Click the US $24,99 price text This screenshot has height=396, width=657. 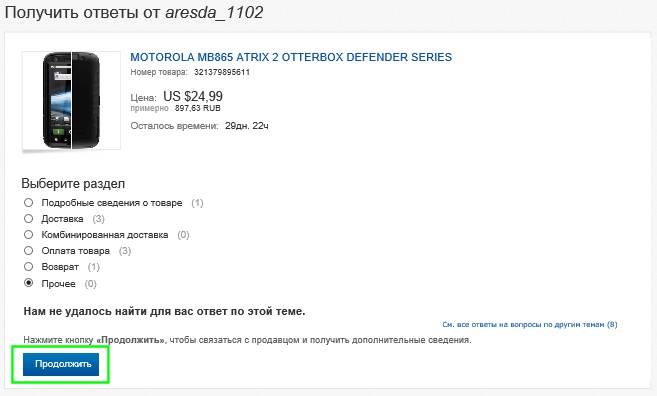point(193,96)
